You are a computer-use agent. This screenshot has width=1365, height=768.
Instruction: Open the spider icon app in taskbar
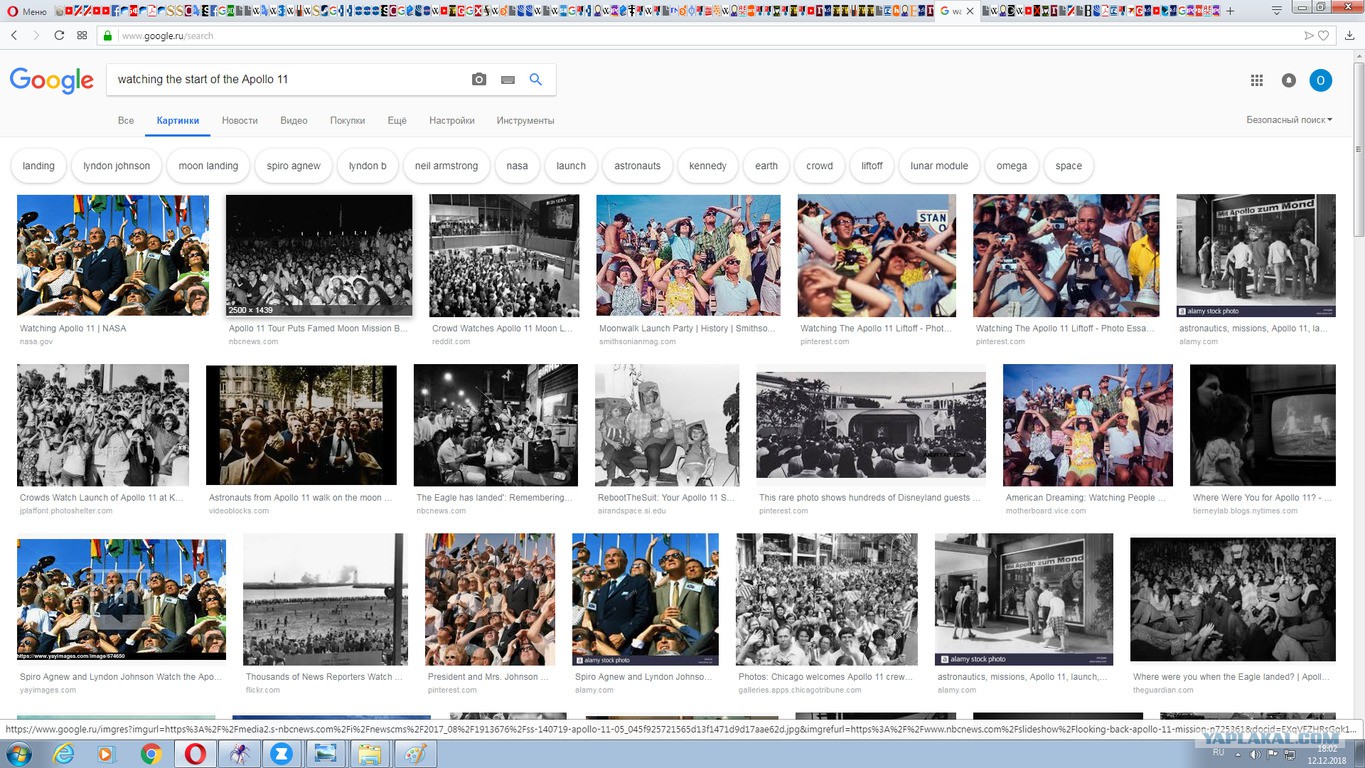click(240, 753)
